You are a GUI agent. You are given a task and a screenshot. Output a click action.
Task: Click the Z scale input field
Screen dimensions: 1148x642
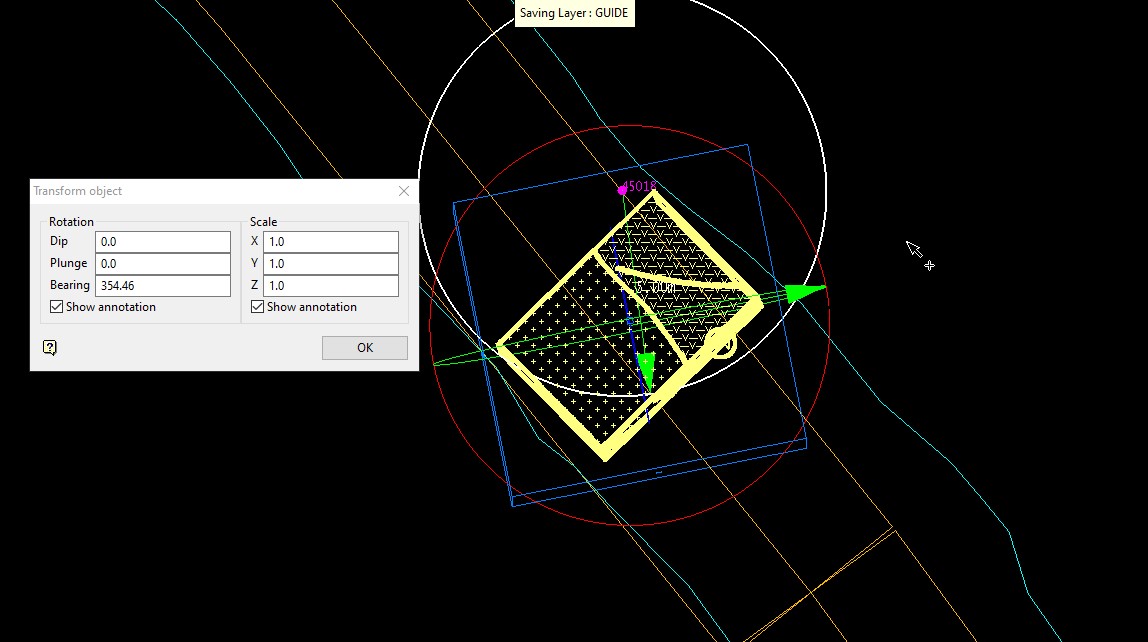[x=330, y=286]
